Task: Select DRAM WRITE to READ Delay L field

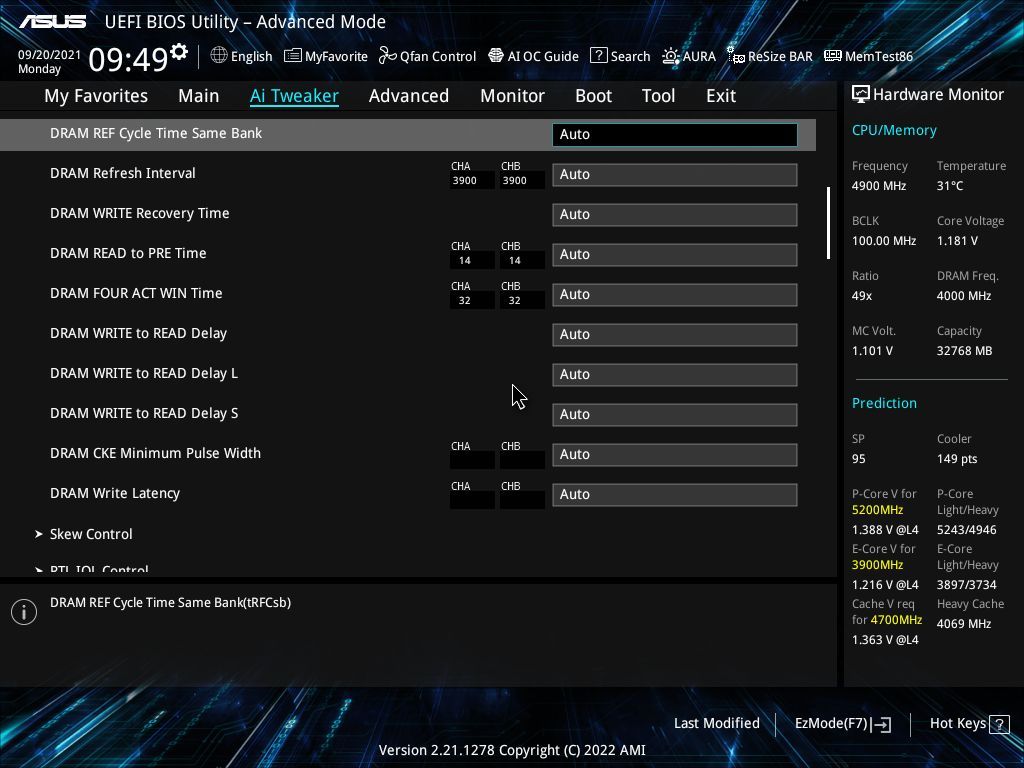Action: click(675, 375)
